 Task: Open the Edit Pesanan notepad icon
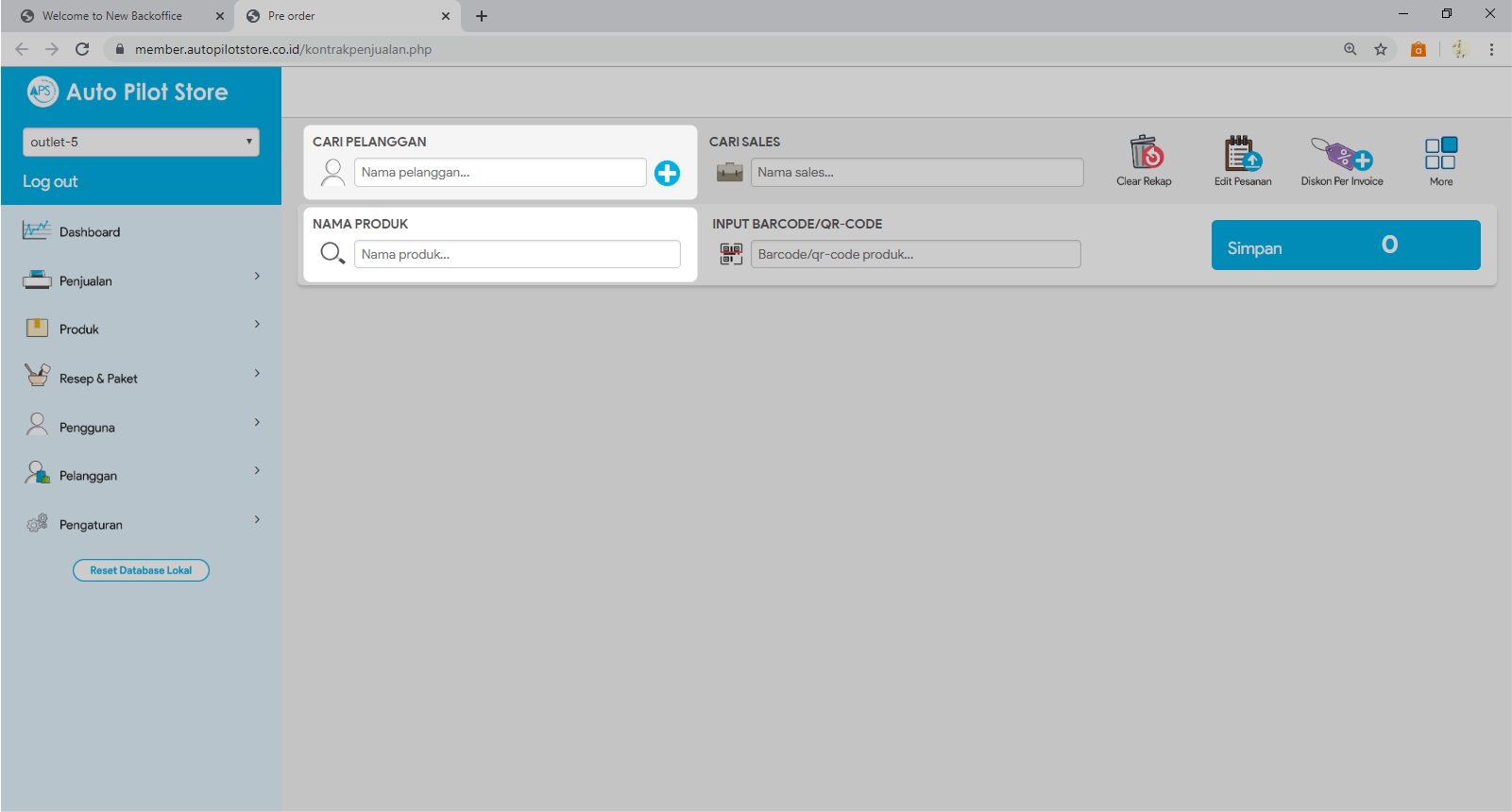(x=1242, y=153)
